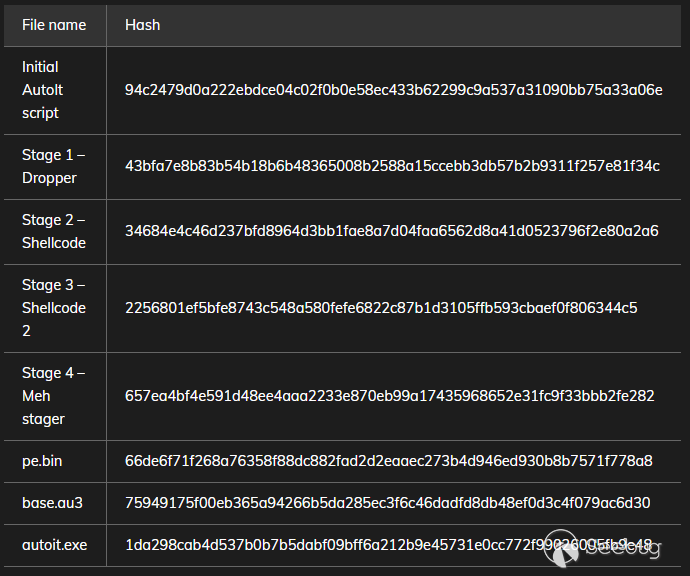Click the hash starting with 34684e4c
Image resolution: width=690 pixels, height=576 pixels.
(391, 231)
